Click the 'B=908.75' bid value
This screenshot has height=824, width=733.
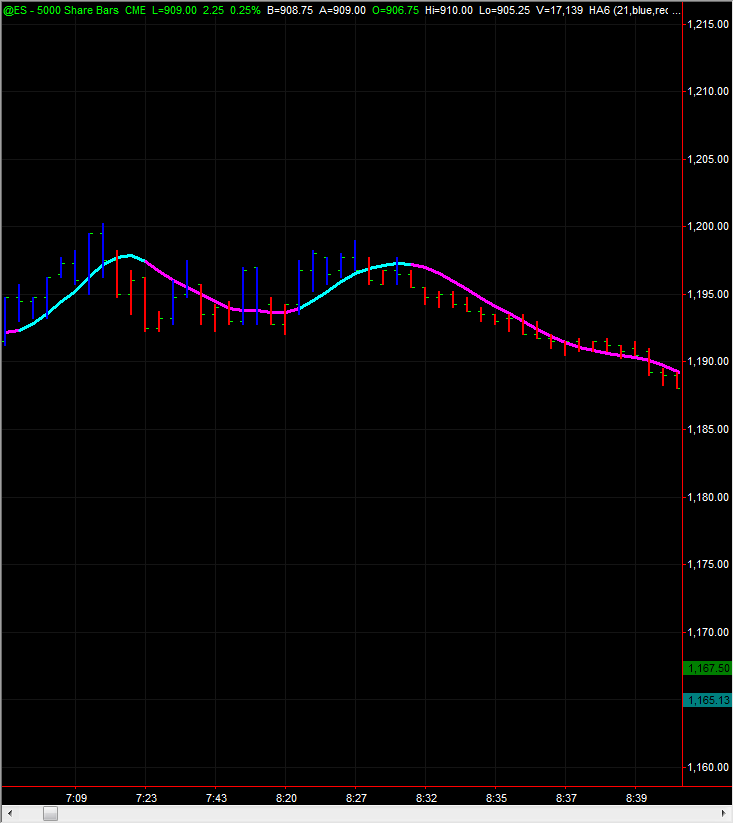coord(290,10)
